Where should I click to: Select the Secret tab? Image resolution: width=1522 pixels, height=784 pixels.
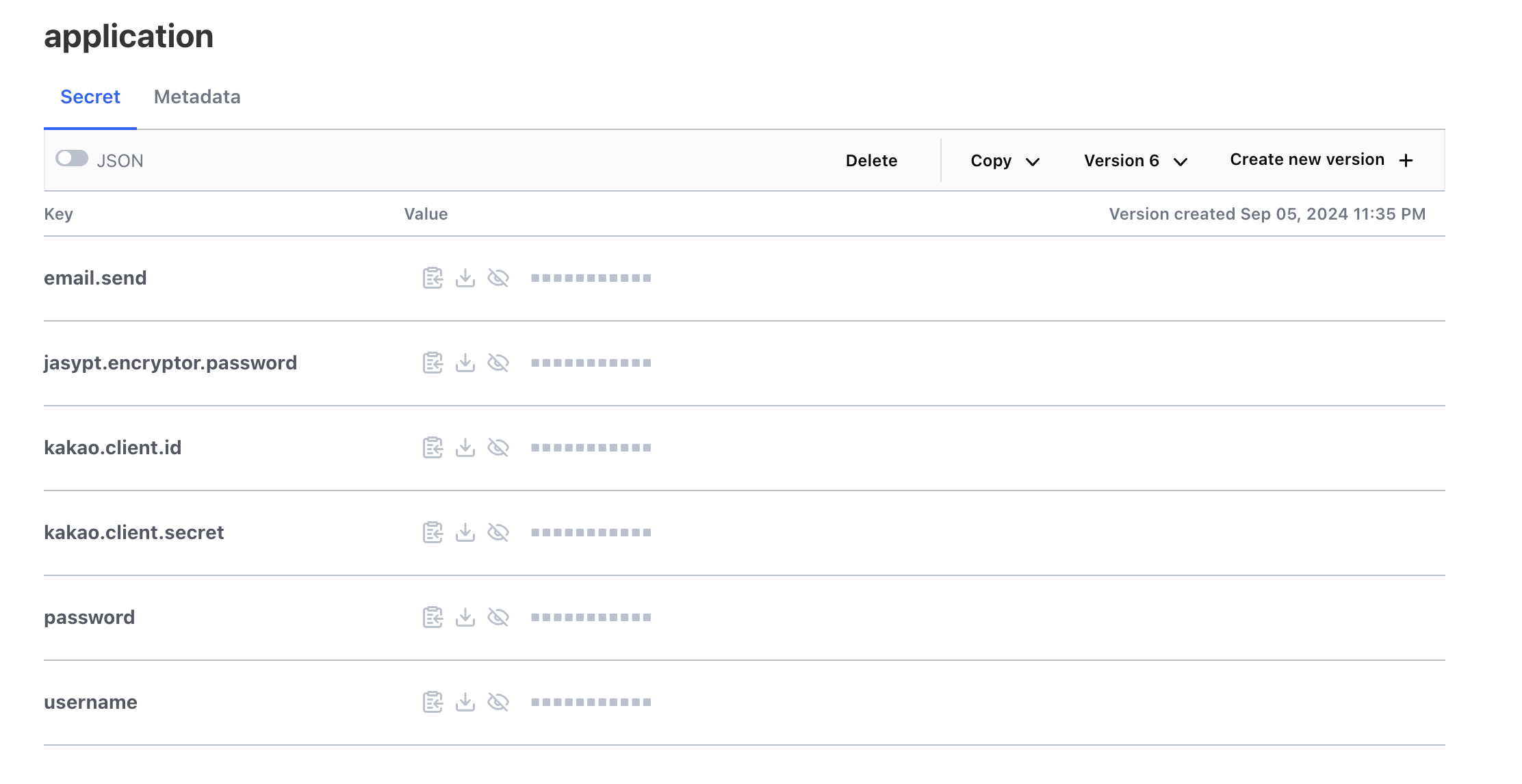coord(90,97)
